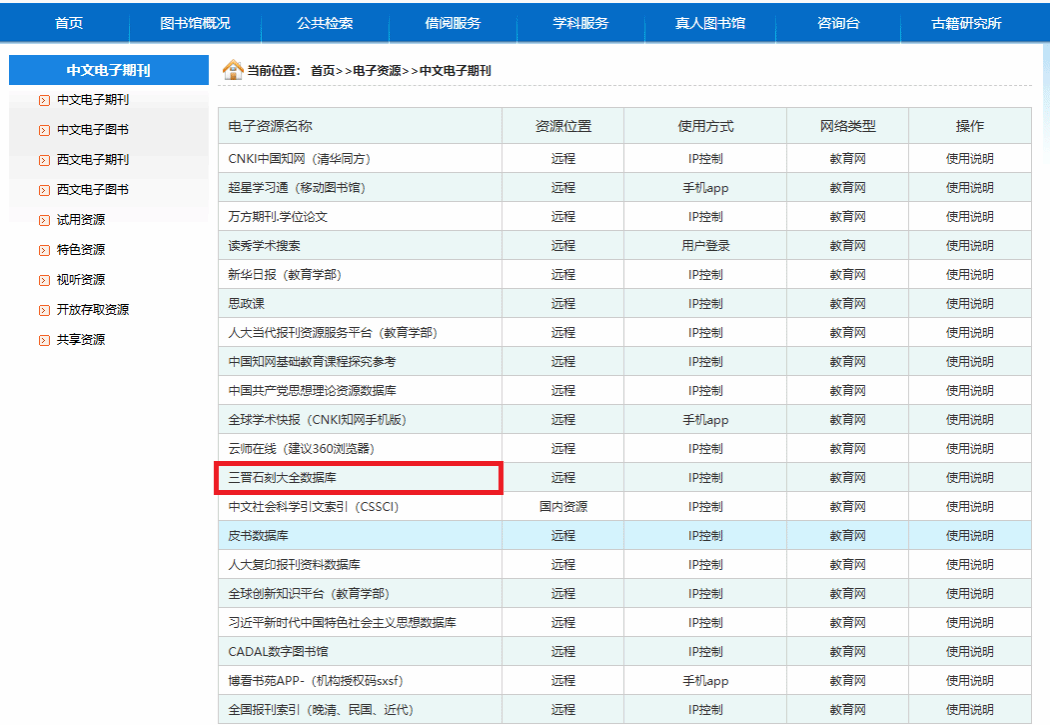Open the 三晋石刻大全数据库 resource link
The height and width of the screenshot is (725, 1050).
[283, 478]
